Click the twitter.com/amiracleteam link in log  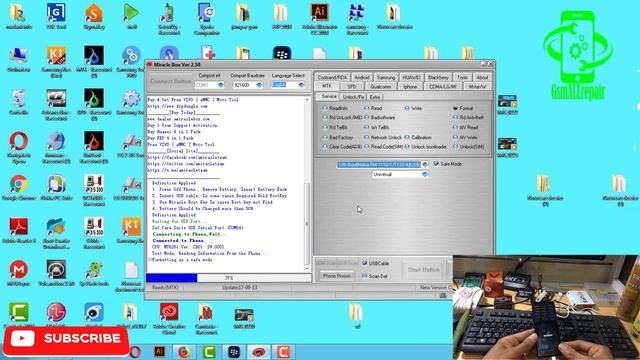point(186,164)
